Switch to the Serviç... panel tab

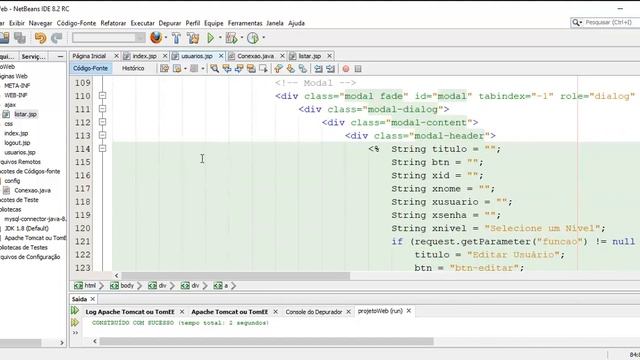click(x=33, y=56)
